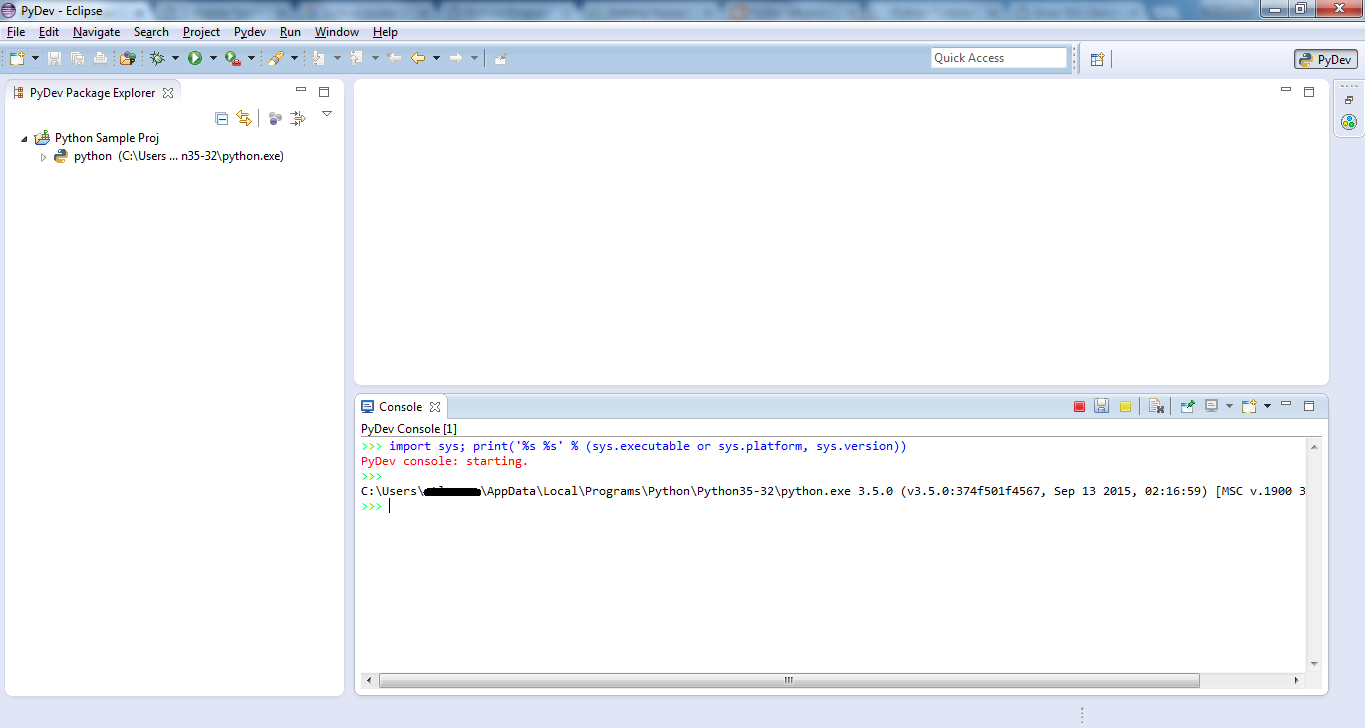Click the Restore icon in right trim bar
This screenshot has height=728, width=1365.
[1349, 100]
